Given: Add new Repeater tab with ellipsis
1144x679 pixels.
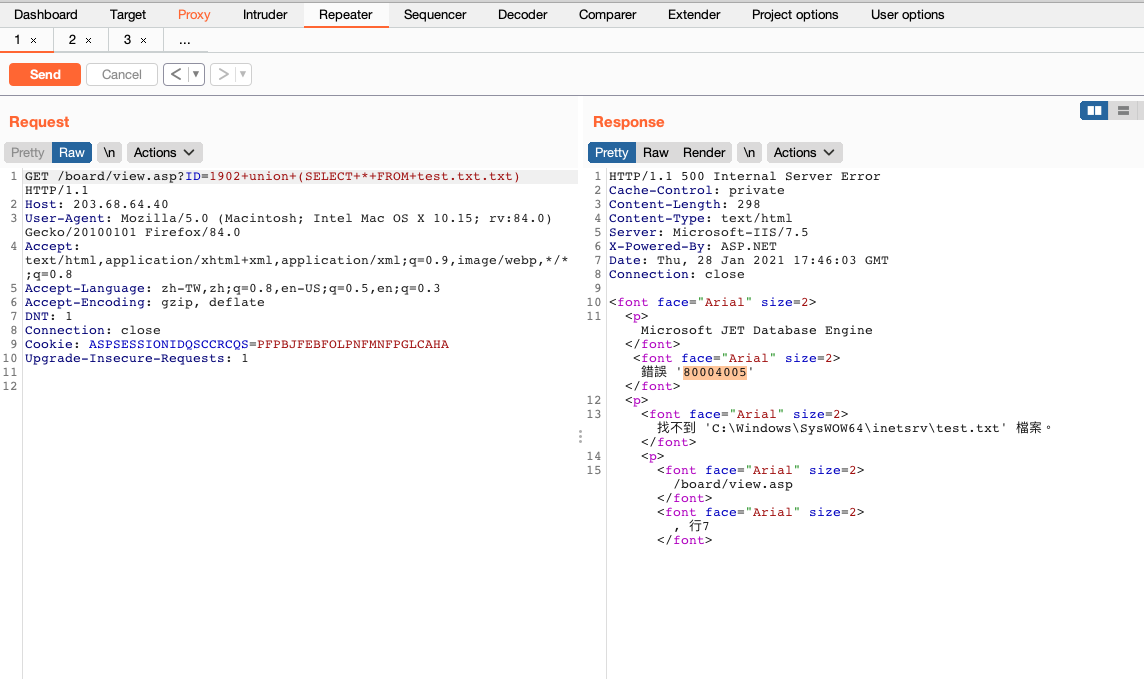Looking at the screenshot, I should (x=185, y=40).
